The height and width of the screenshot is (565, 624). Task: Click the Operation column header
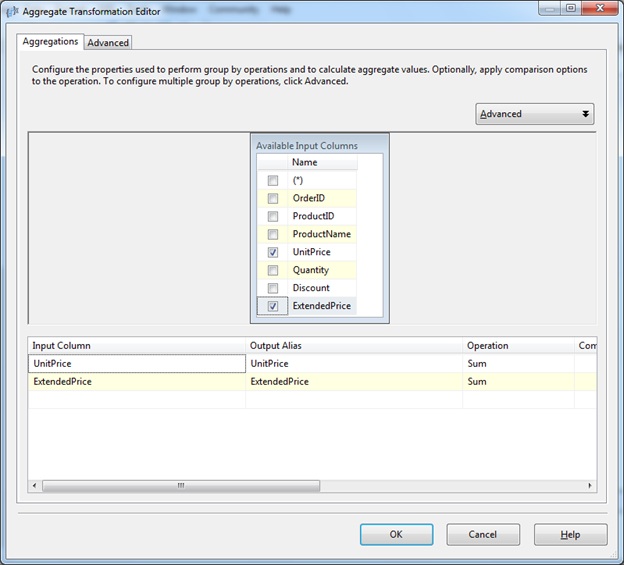(x=519, y=345)
